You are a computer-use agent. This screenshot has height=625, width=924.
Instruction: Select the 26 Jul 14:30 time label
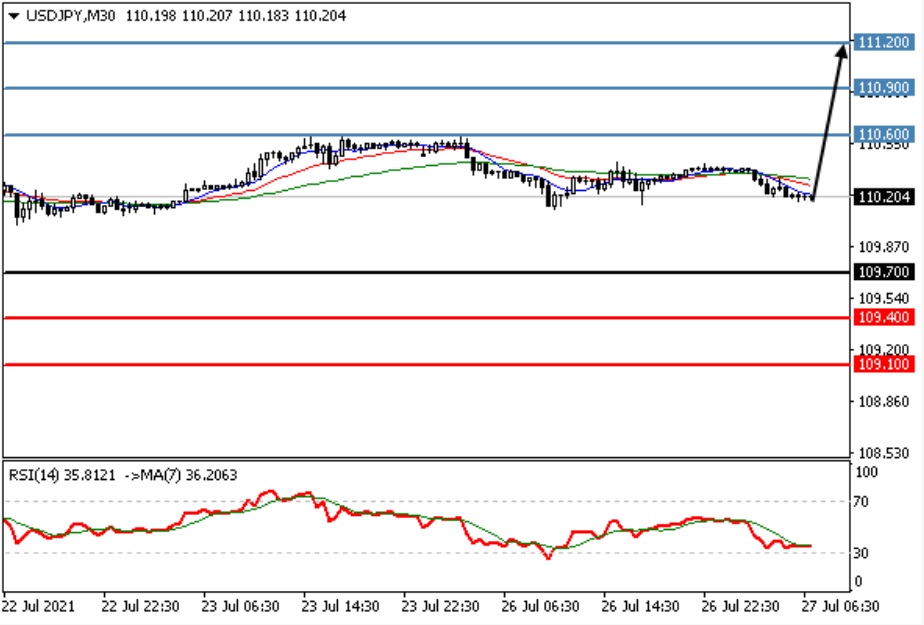tap(641, 606)
